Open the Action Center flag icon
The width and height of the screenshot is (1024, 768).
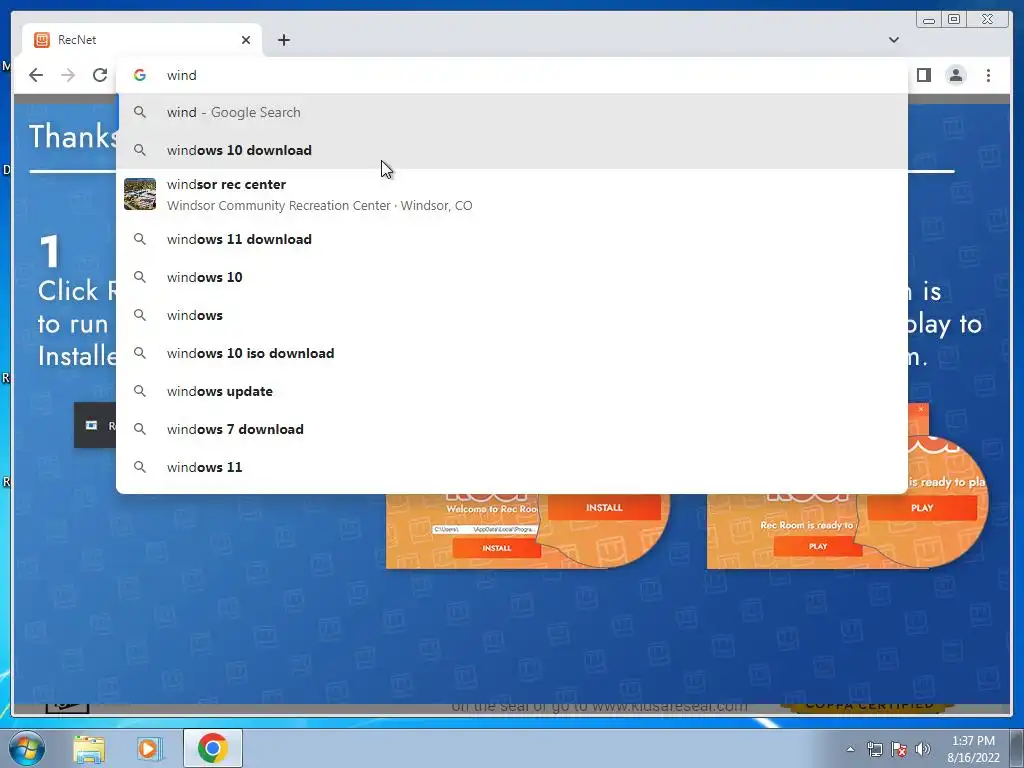pyautogui.click(x=899, y=750)
